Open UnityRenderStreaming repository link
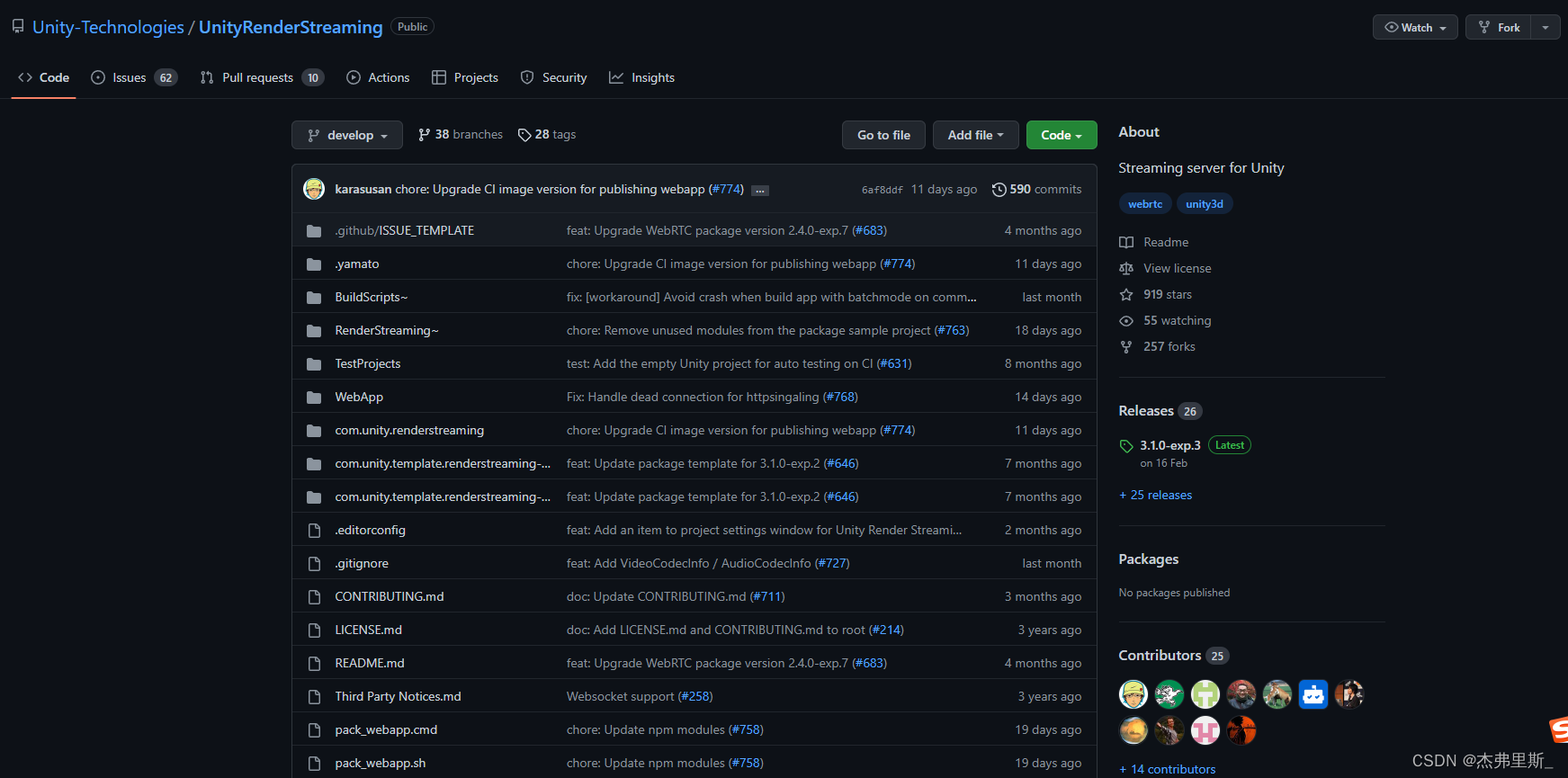This screenshot has width=1568, height=778. click(x=291, y=27)
